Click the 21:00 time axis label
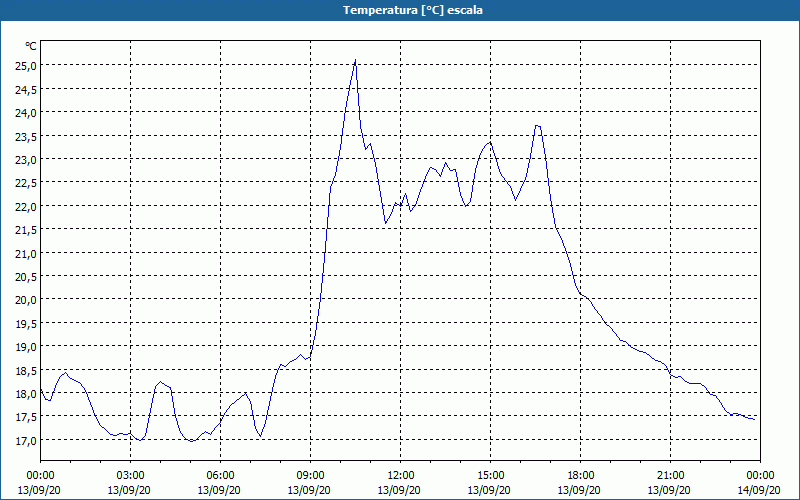This screenshot has width=800, height=500. [x=670, y=476]
